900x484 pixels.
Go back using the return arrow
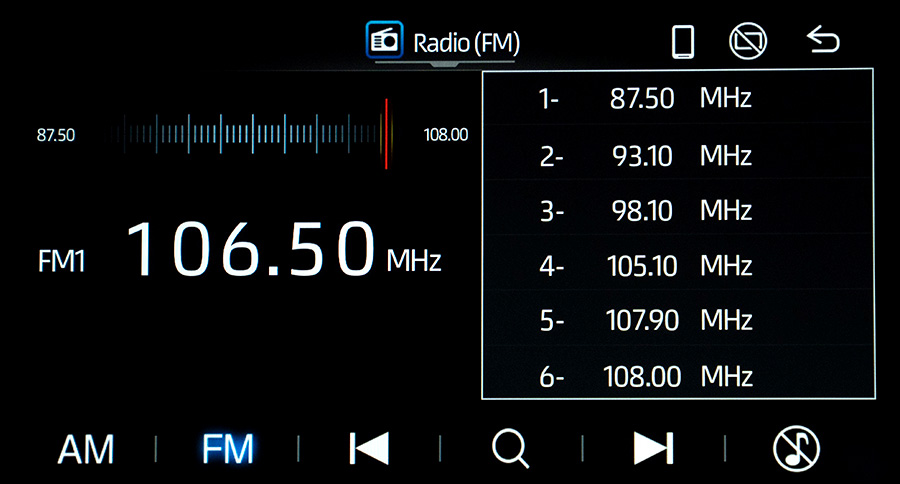(823, 41)
